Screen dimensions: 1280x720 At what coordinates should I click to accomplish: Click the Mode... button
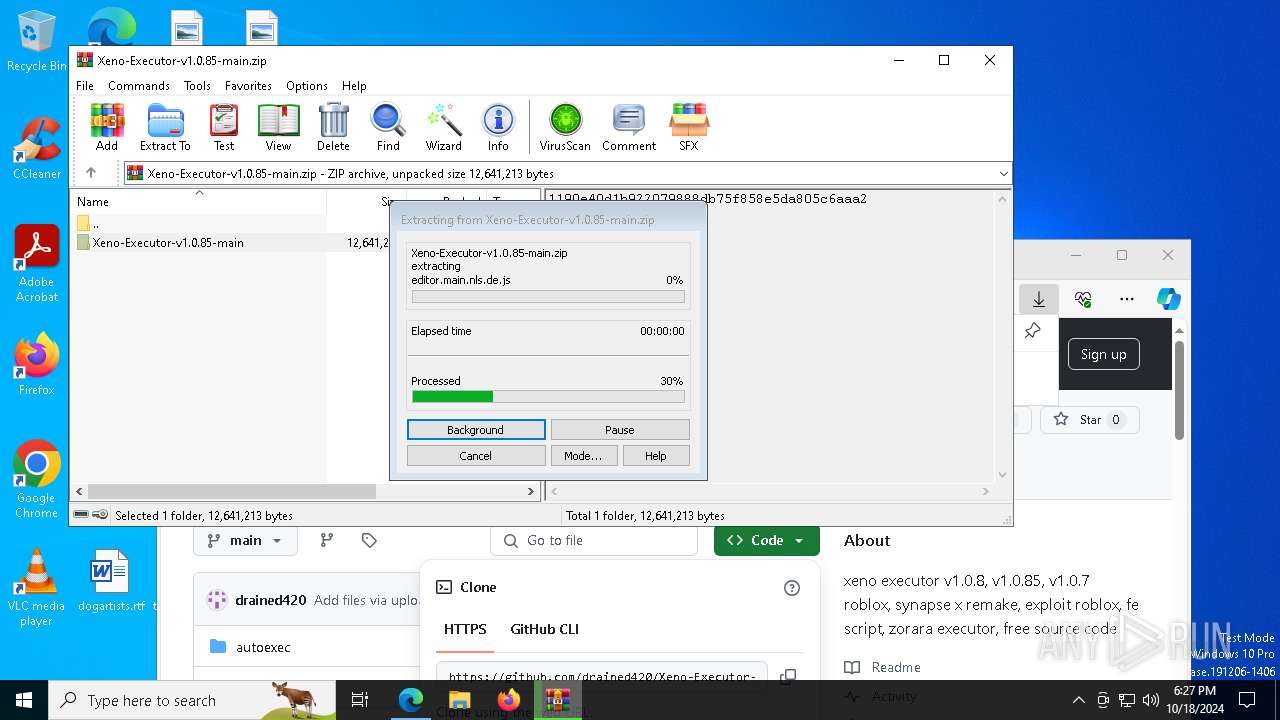[x=583, y=455]
